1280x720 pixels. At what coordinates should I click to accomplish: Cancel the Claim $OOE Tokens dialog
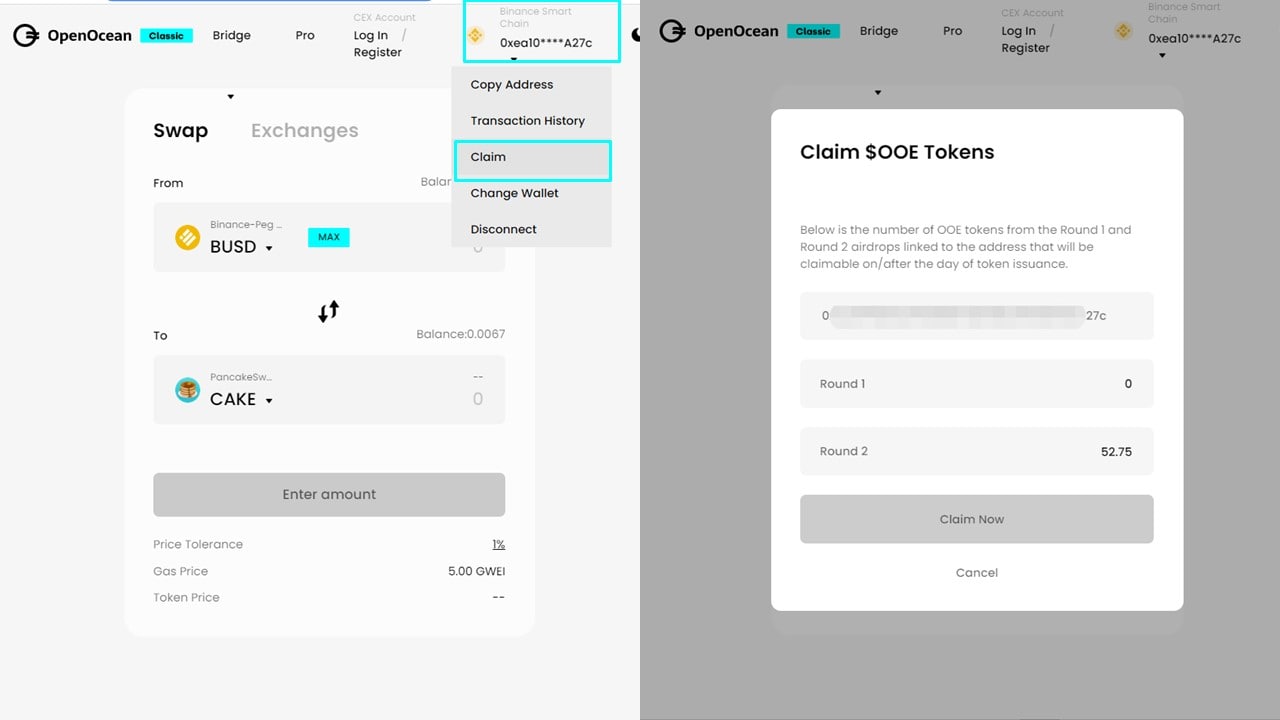[x=977, y=573]
